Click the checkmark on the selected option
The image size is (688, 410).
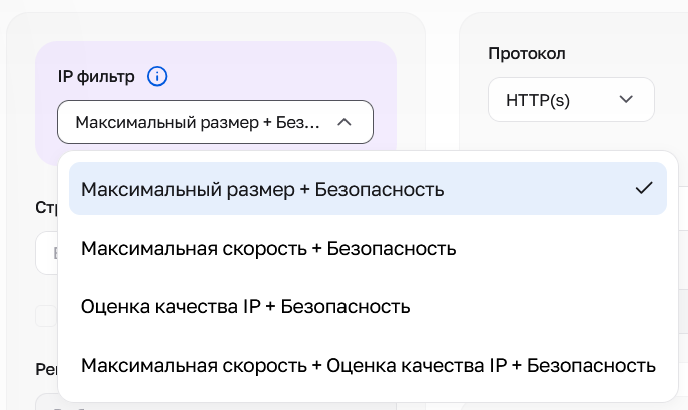pyautogui.click(x=644, y=188)
